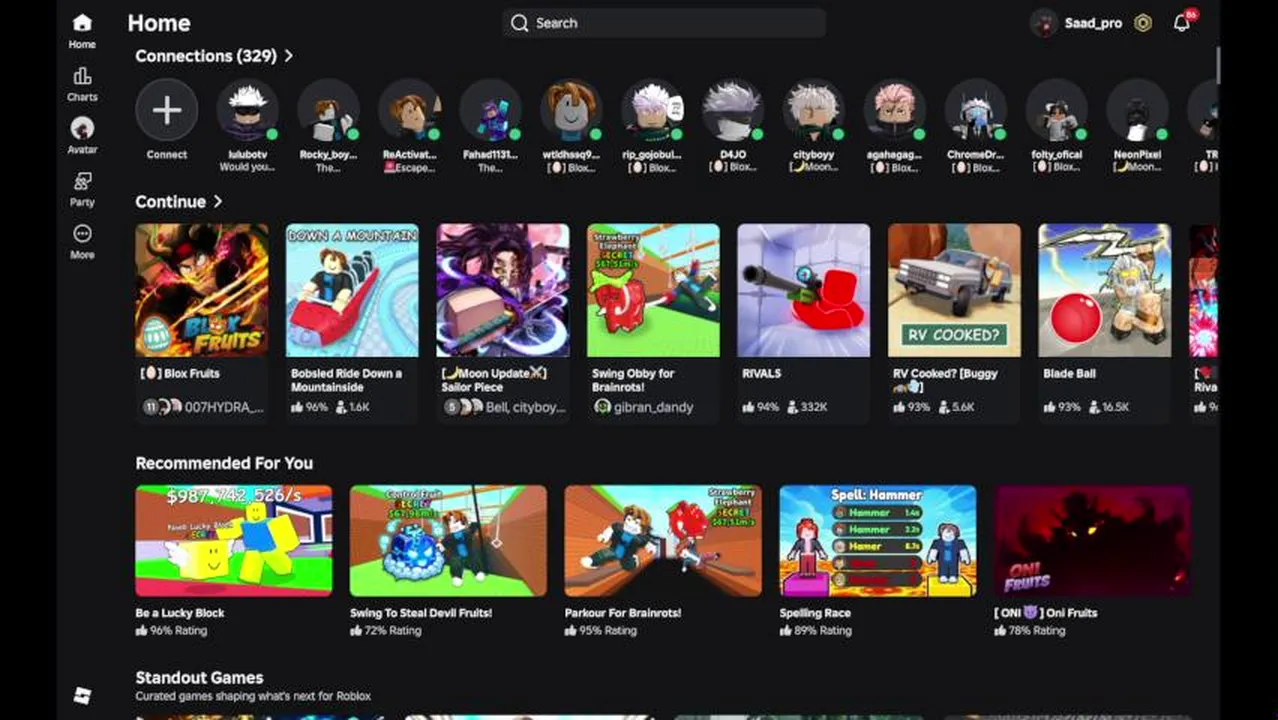
Task: Open the Oni Fruits thumbnail
Action: pyautogui.click(x=1093, y=541)
